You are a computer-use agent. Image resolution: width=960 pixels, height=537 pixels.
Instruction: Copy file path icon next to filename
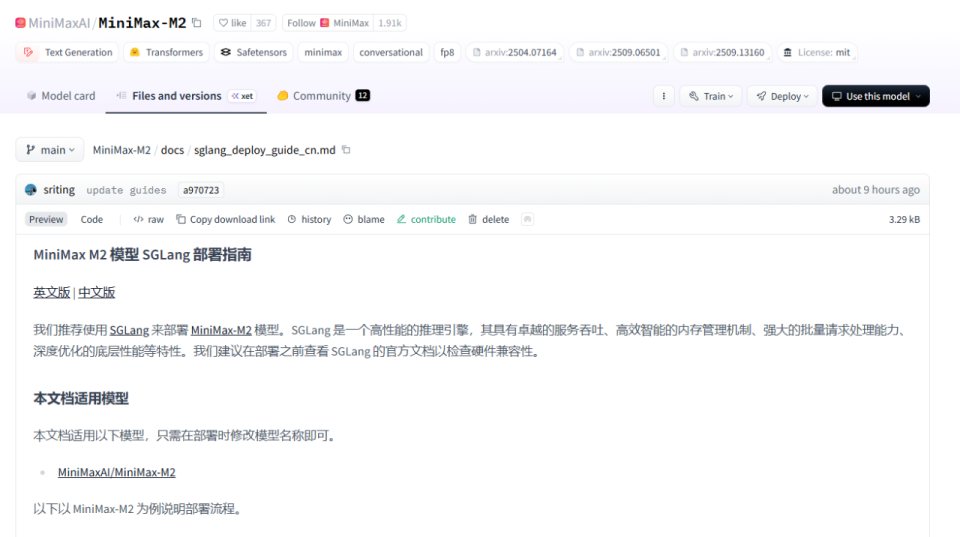(346, 149)
